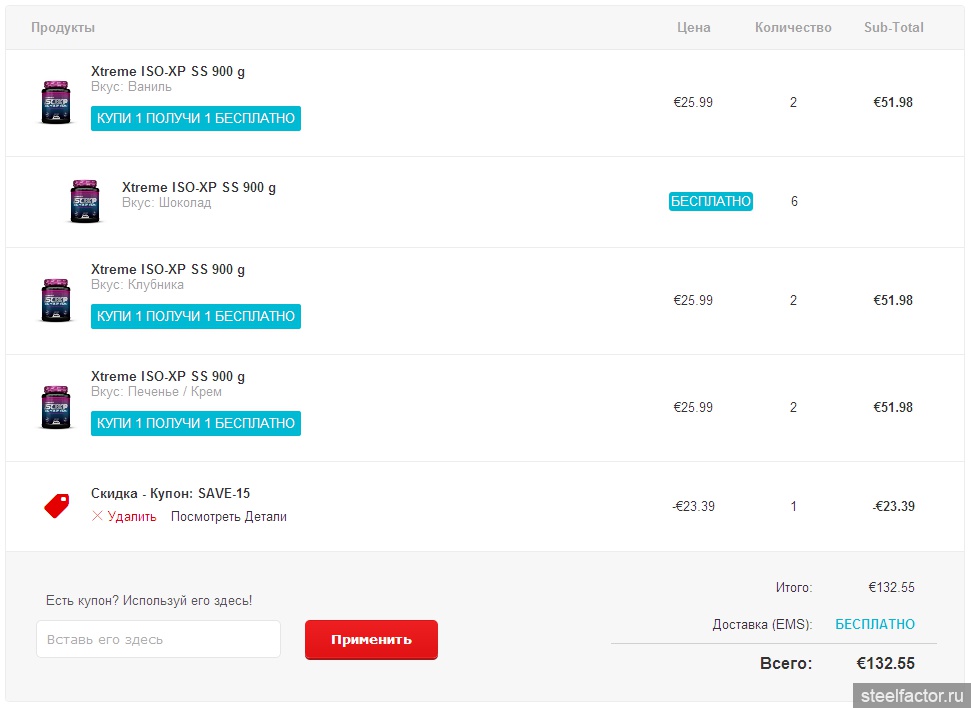Click the Strawberry row's buy-one-get-one badge

point(196,316)
